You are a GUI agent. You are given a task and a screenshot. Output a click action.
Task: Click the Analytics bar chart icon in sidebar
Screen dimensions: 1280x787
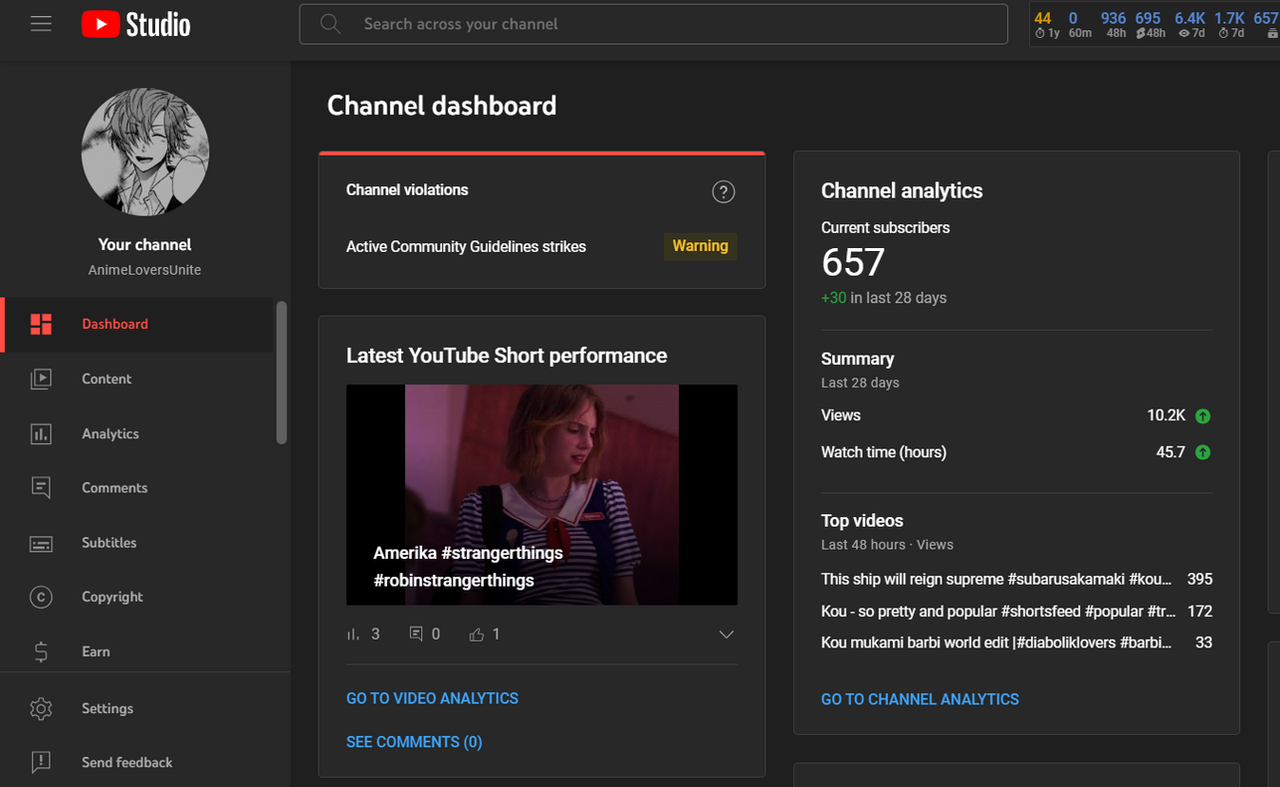point(41,434)
